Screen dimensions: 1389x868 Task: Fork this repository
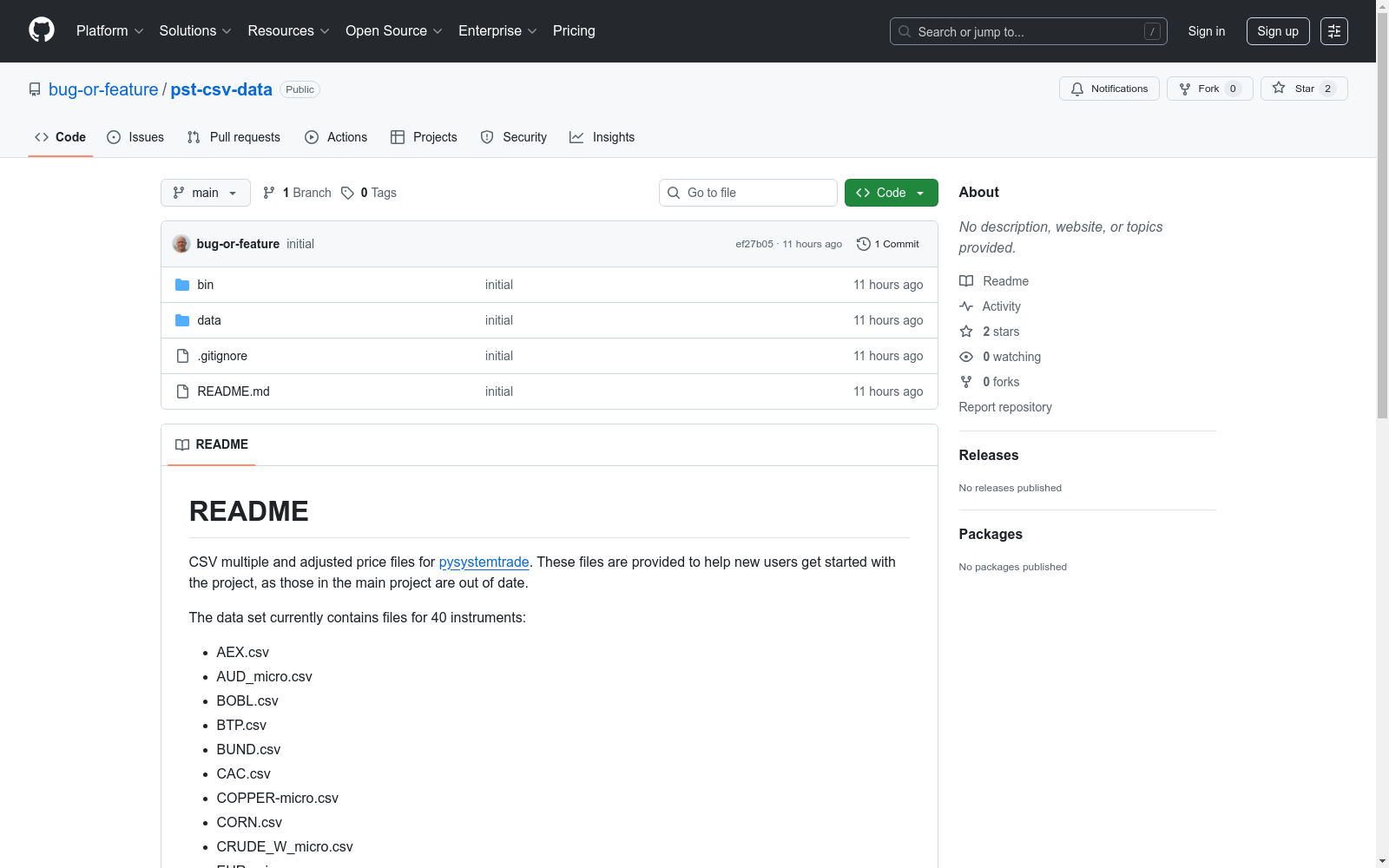1210,89
